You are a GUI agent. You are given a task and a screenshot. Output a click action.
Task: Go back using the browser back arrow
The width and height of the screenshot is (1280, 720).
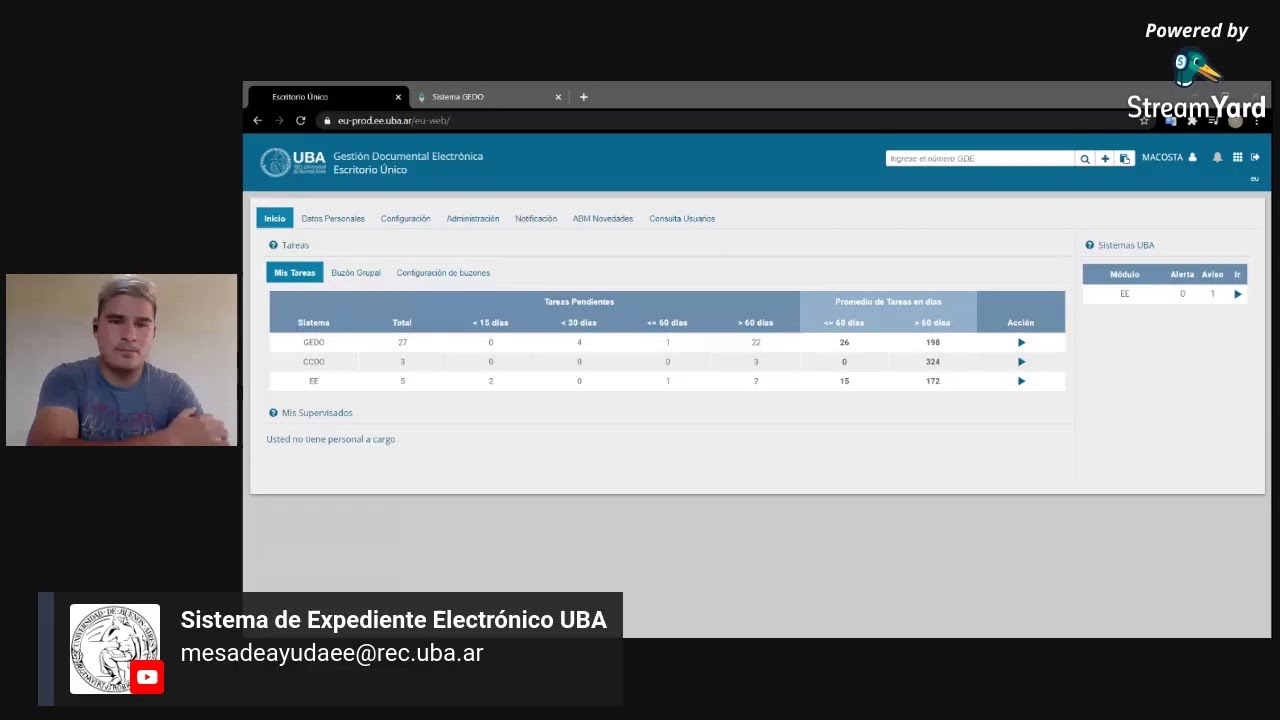tap(257, 120)
